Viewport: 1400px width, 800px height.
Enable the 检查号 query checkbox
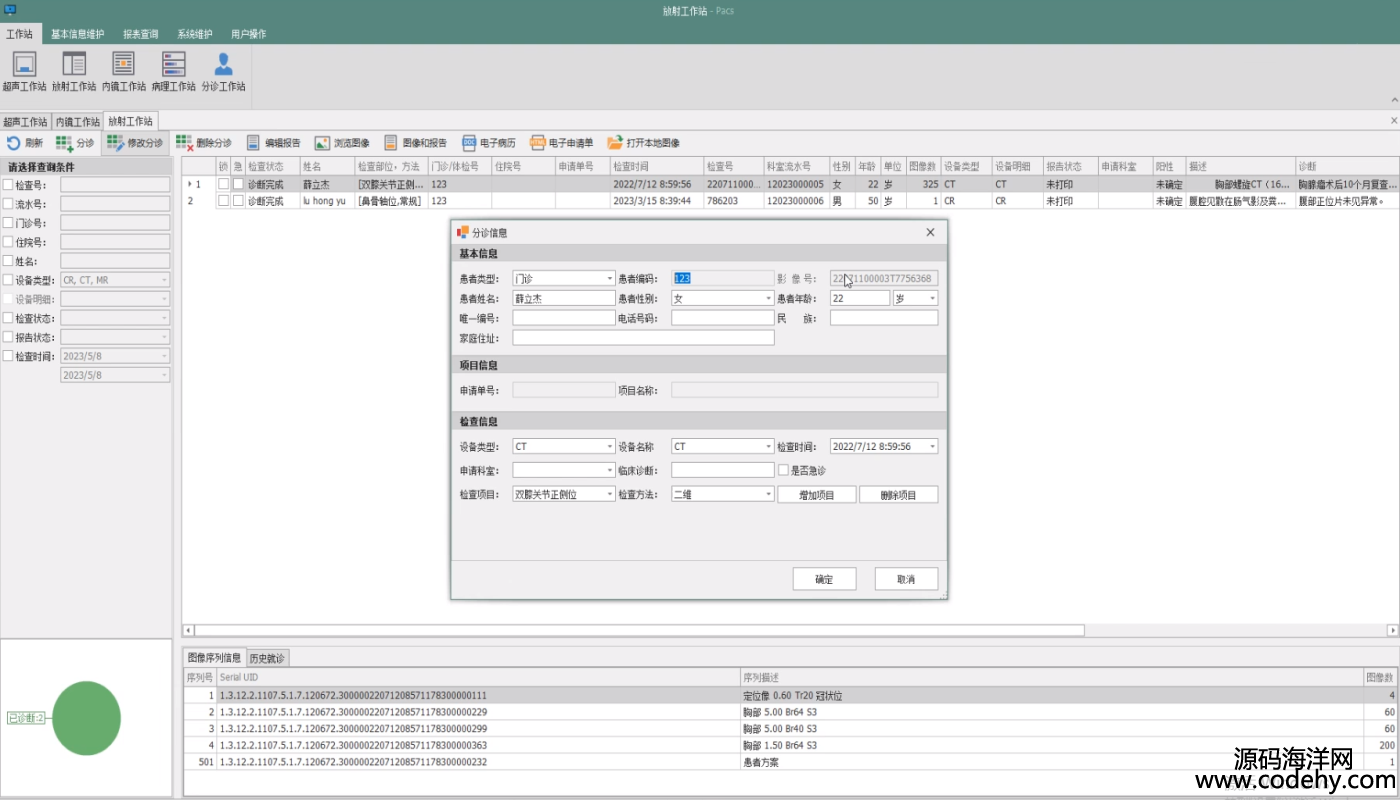click(x=8, y=185)
